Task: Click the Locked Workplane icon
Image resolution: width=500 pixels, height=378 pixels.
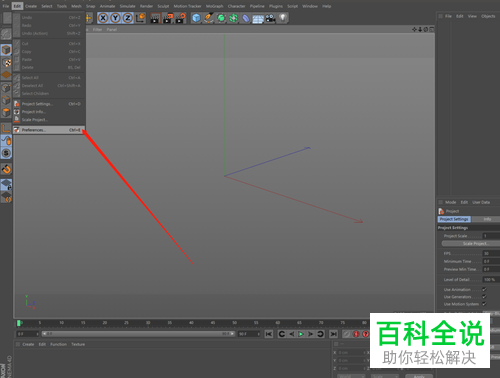Action: [6, 184]
